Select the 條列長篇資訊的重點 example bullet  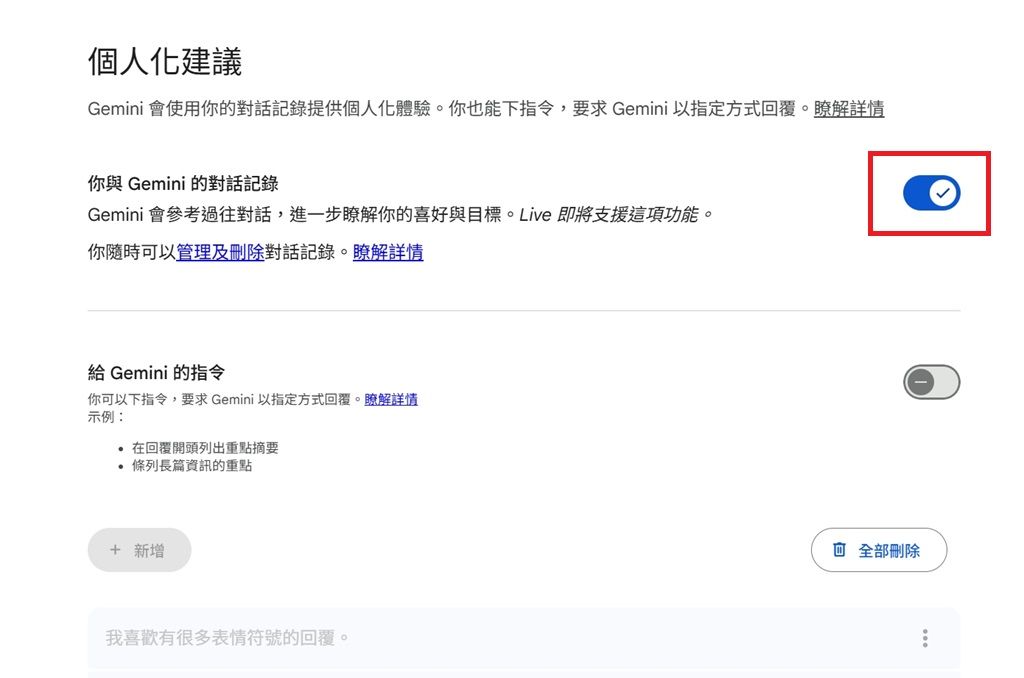point(192,465)
